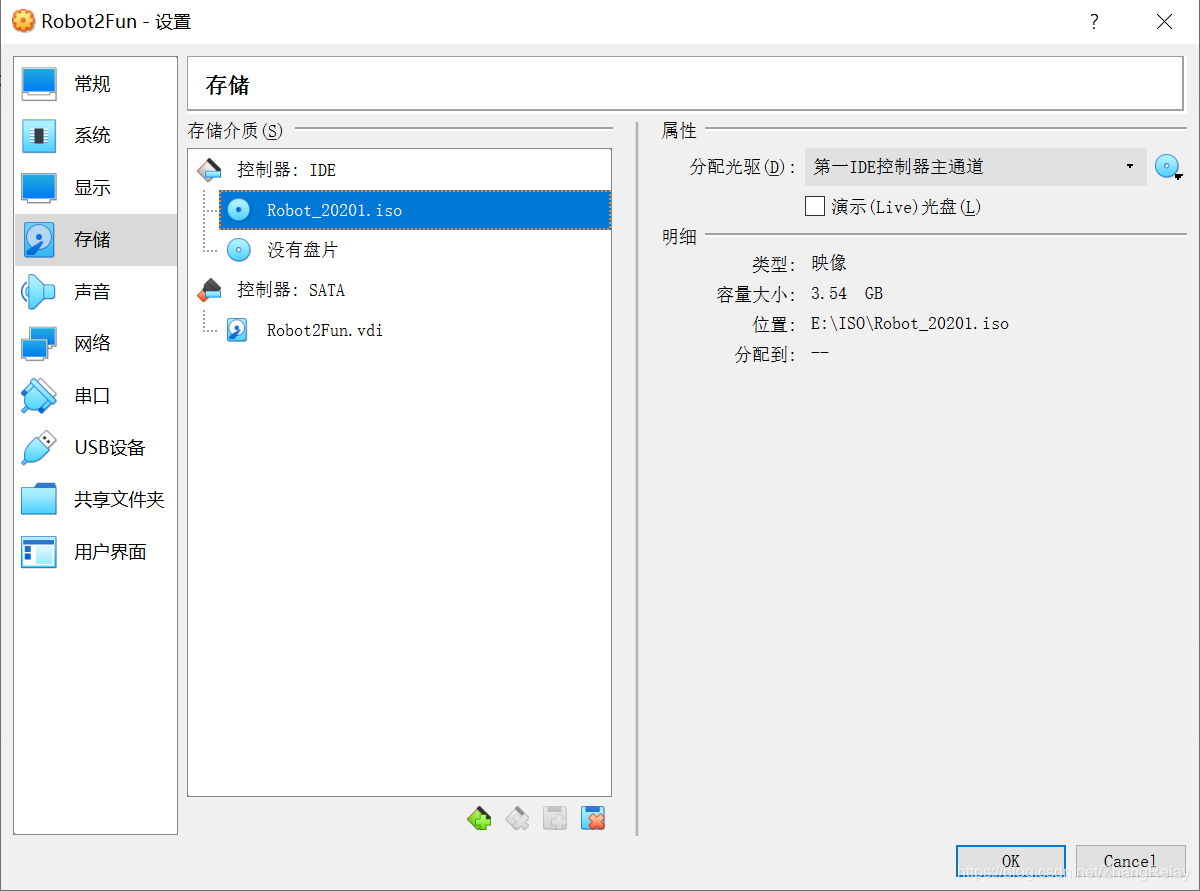Screen dimensions: 1200x891
Task: Switch to the USB设备 settings page
Action: click(x=96, y=447)
